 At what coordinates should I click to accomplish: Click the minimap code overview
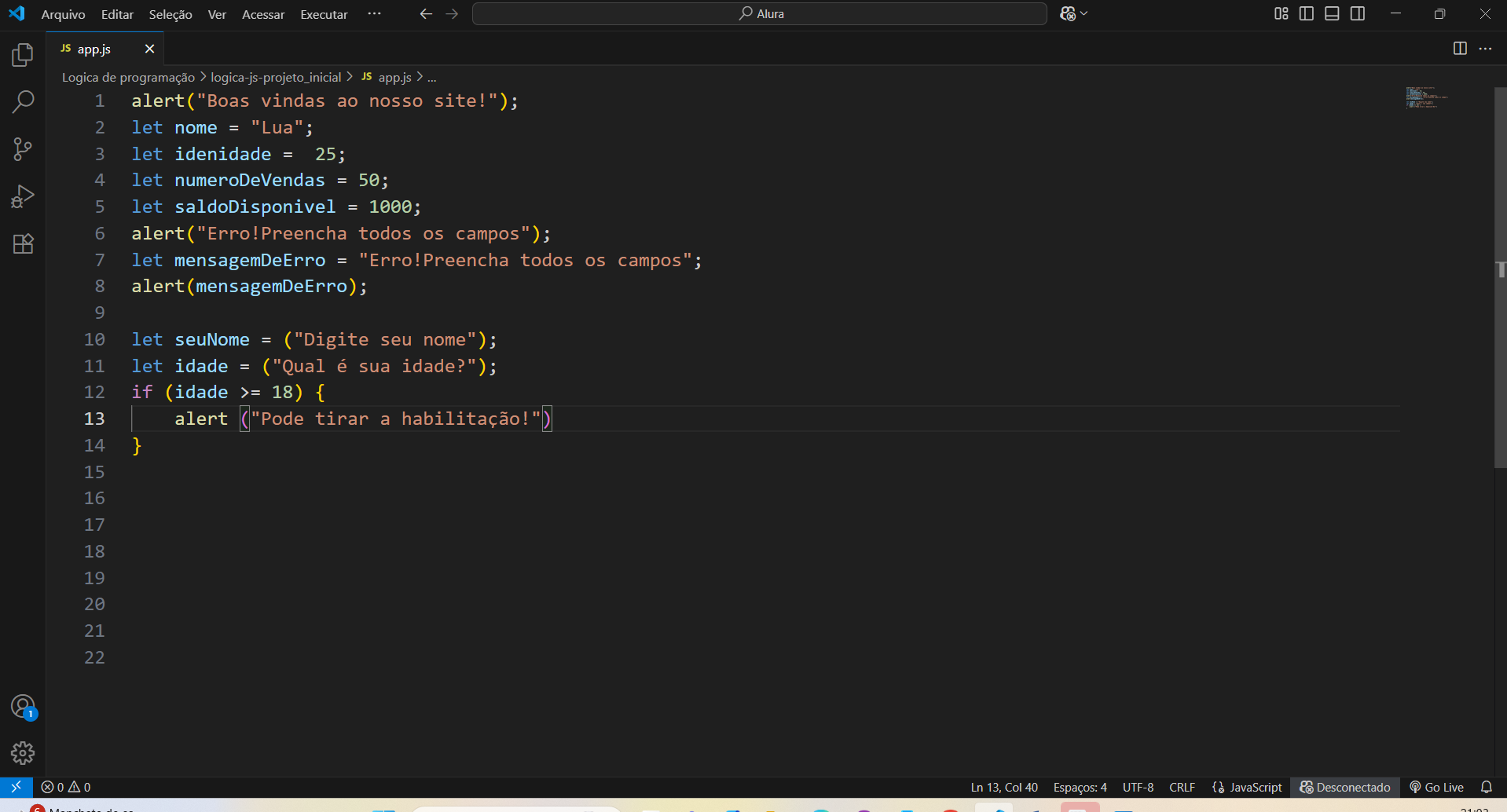click(x=1426, y=97)
